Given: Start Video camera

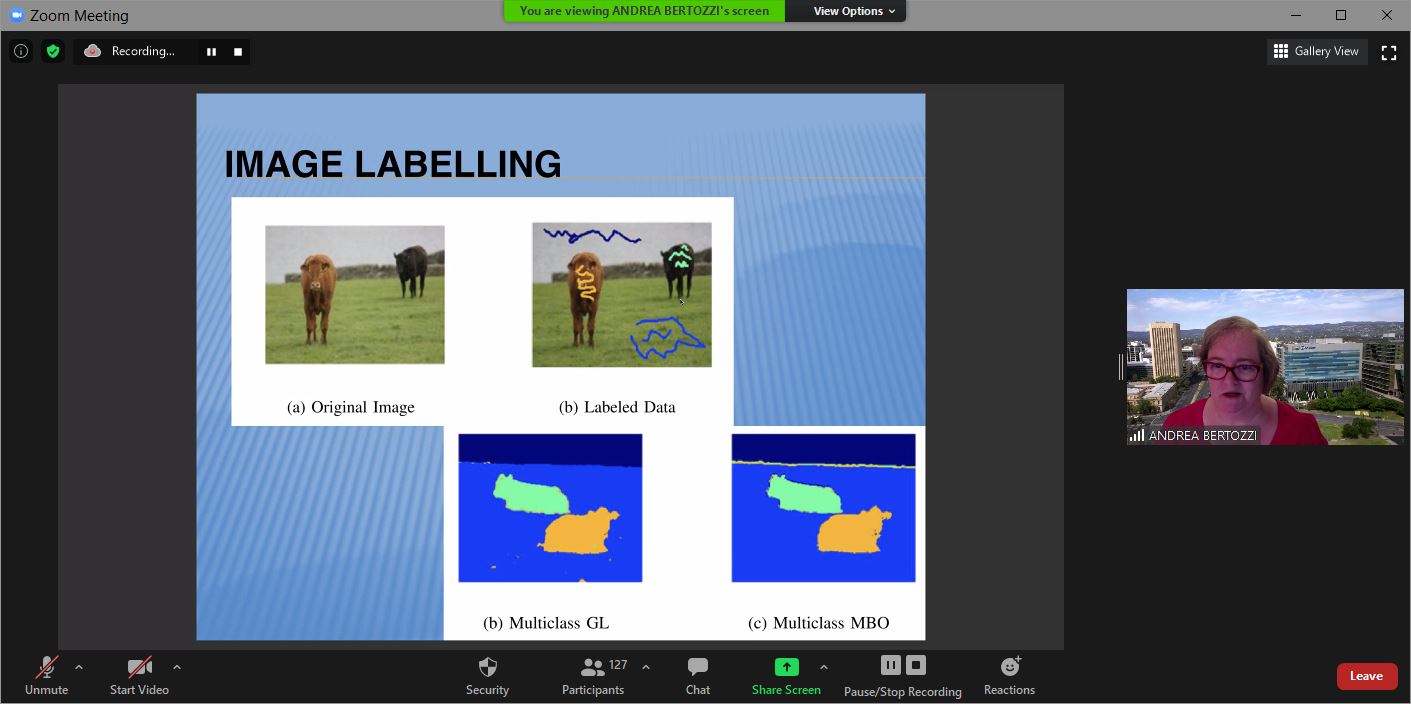Looking at the screenshot, I should [139, 676].
